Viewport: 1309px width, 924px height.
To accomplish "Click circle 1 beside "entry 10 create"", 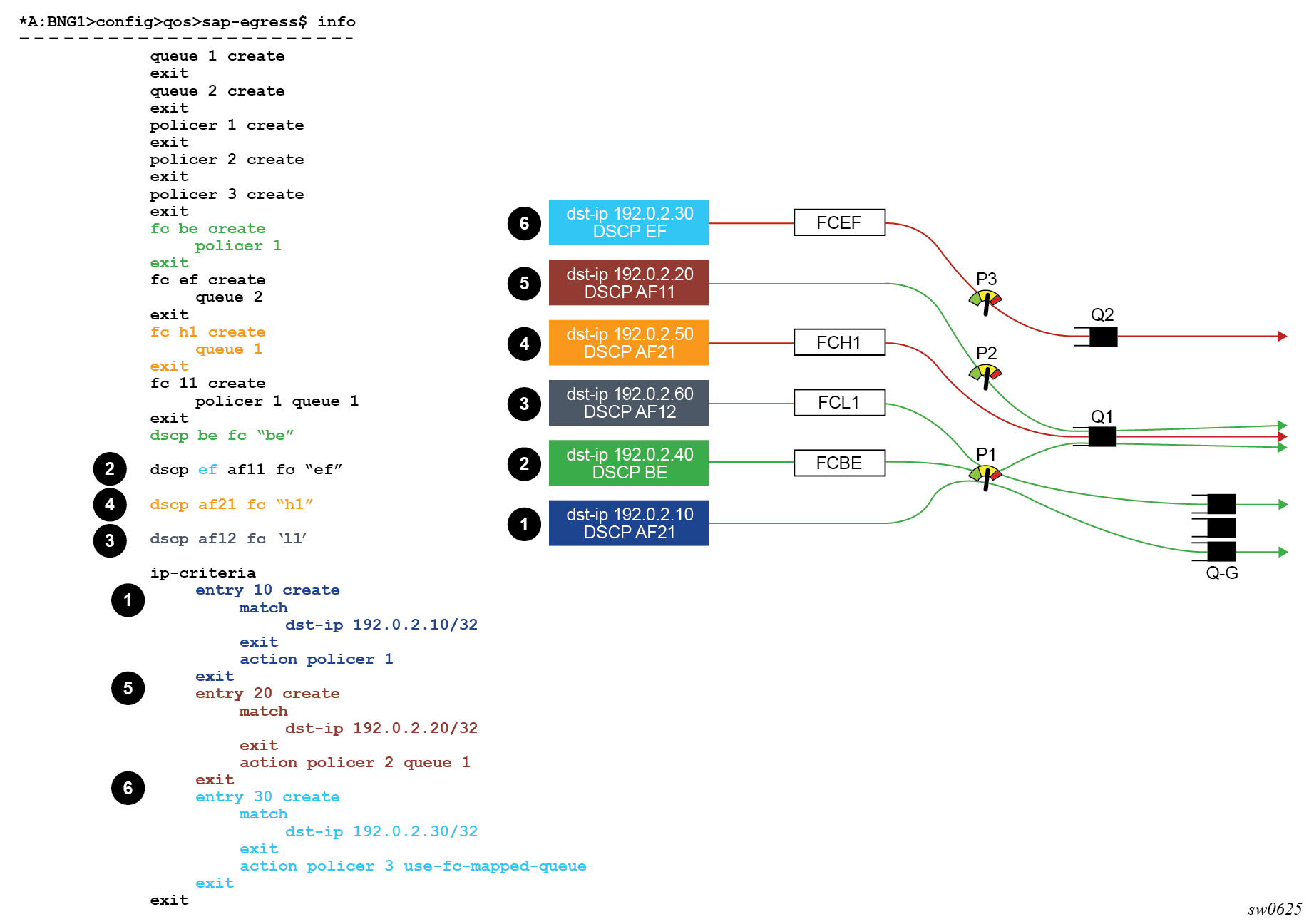I will click(128, 600).
